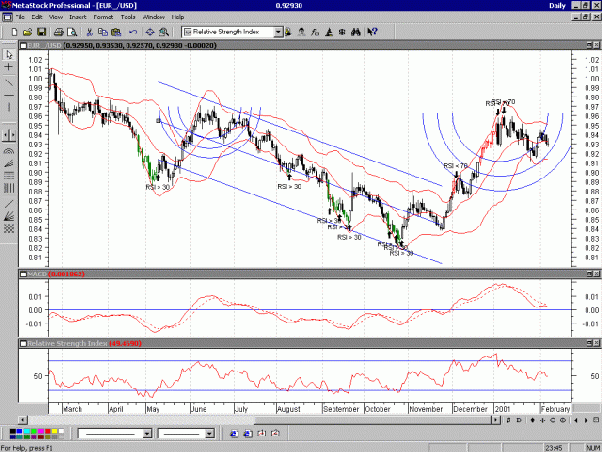
Task: Open the line weight dropdown
Action: click(x=209, y=434)
